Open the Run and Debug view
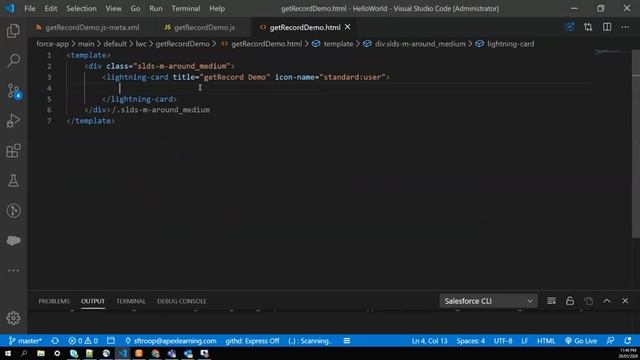Screen dimensions: 640x360 pos(13,120)
